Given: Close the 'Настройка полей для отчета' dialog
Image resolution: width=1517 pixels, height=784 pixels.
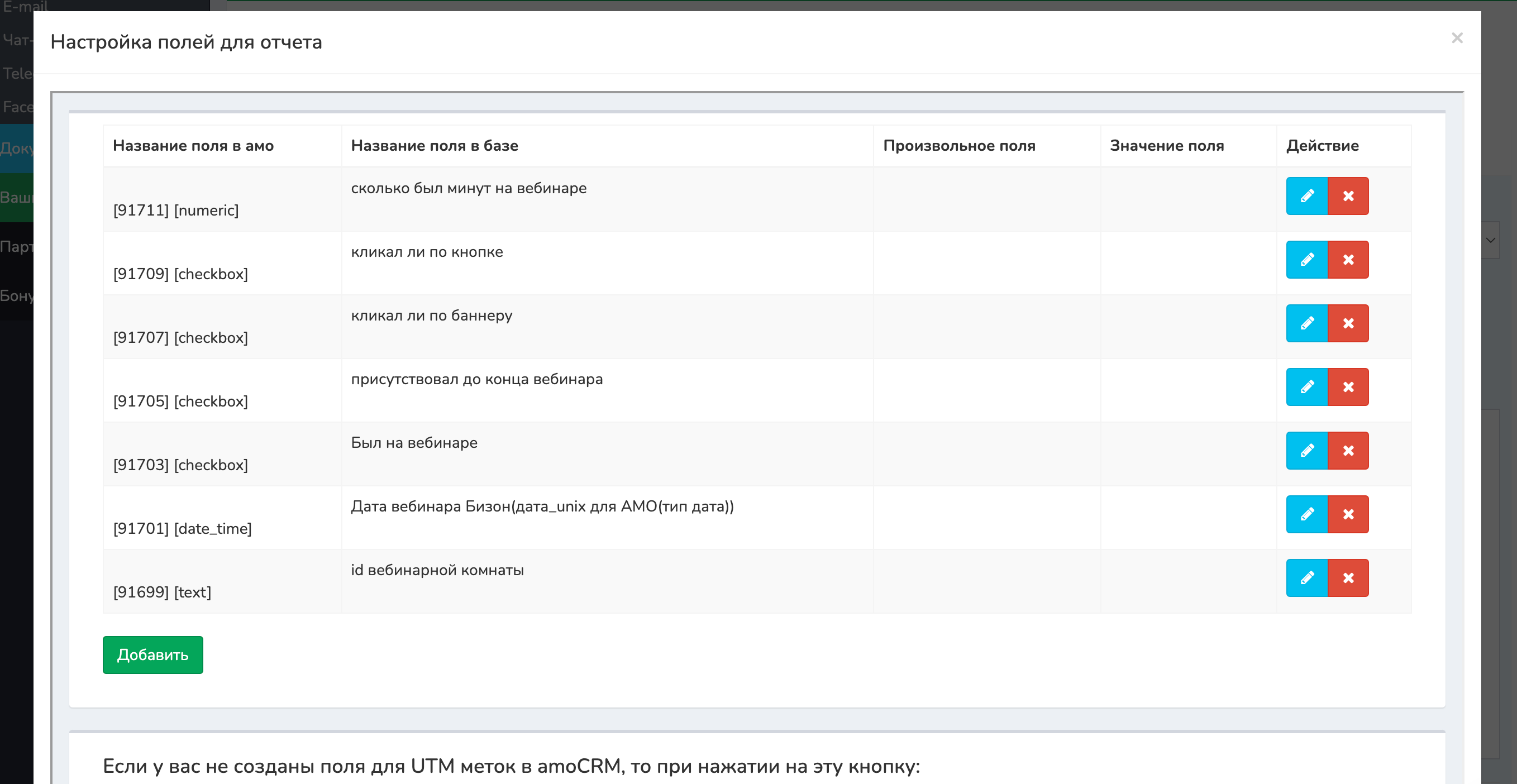Looking at the screenshot, I should [x=1457, y=39].
